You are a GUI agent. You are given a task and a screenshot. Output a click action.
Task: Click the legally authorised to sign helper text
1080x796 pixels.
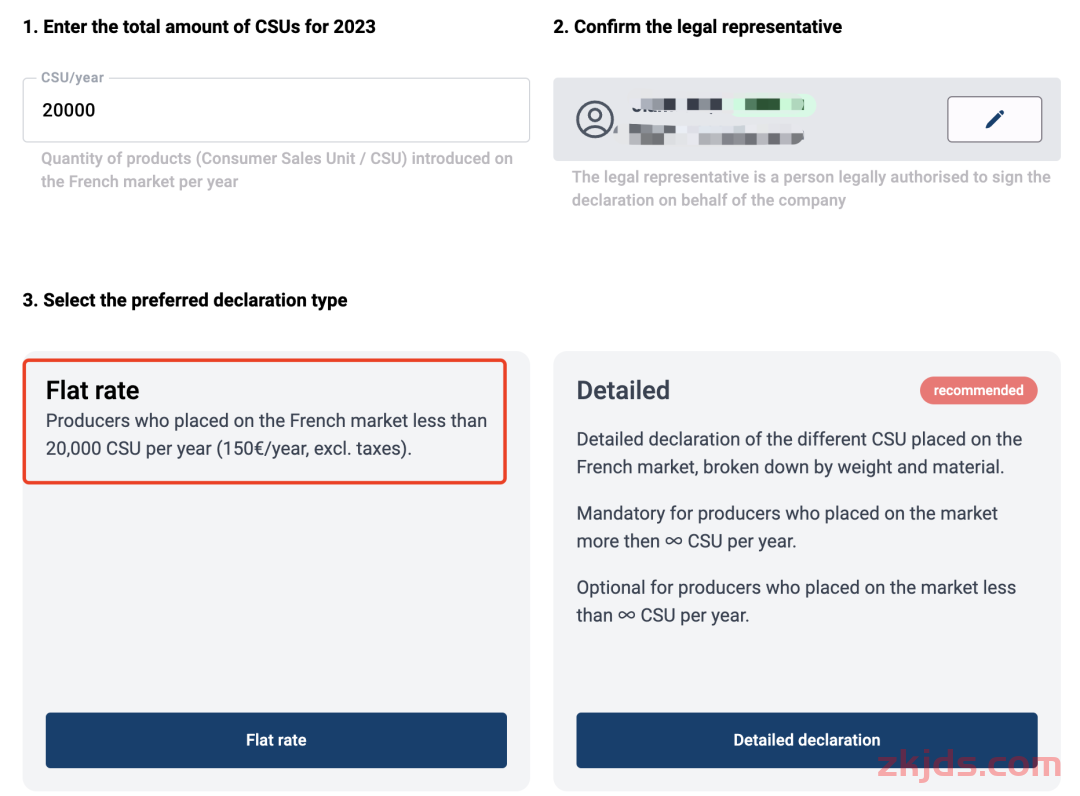coord(810,188)
